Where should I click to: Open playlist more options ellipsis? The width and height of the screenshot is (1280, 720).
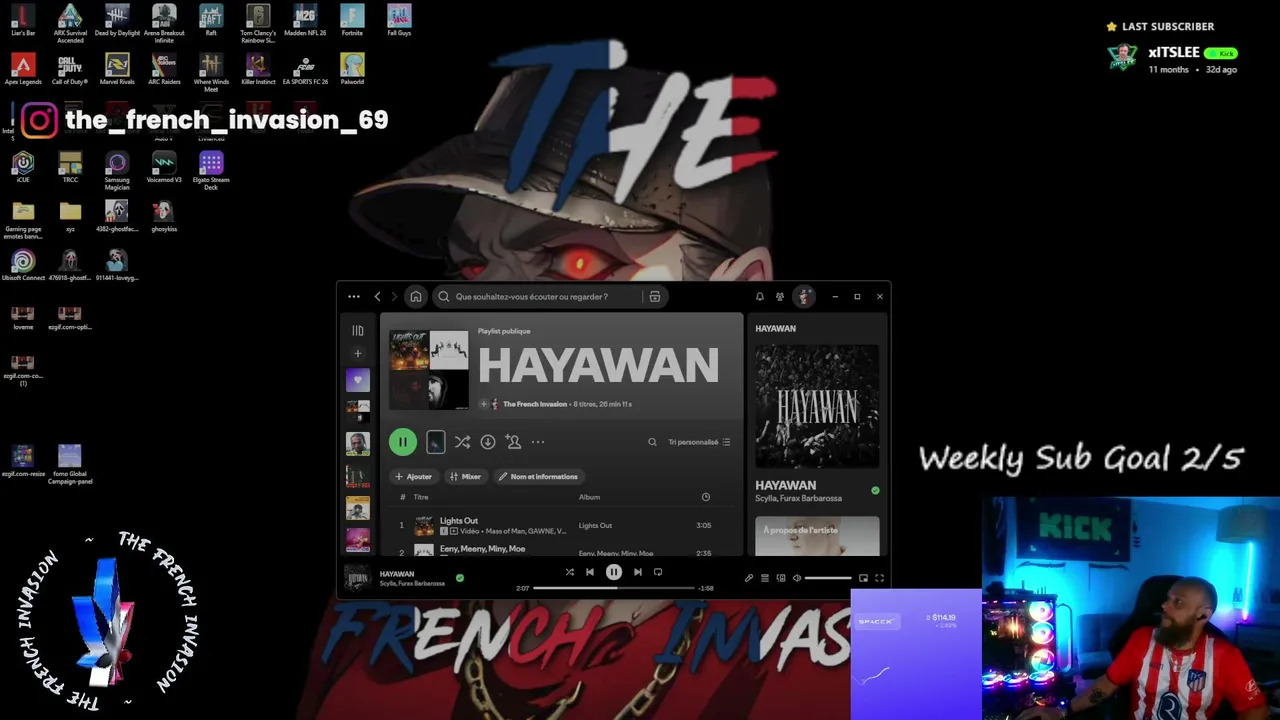point(538,442)
